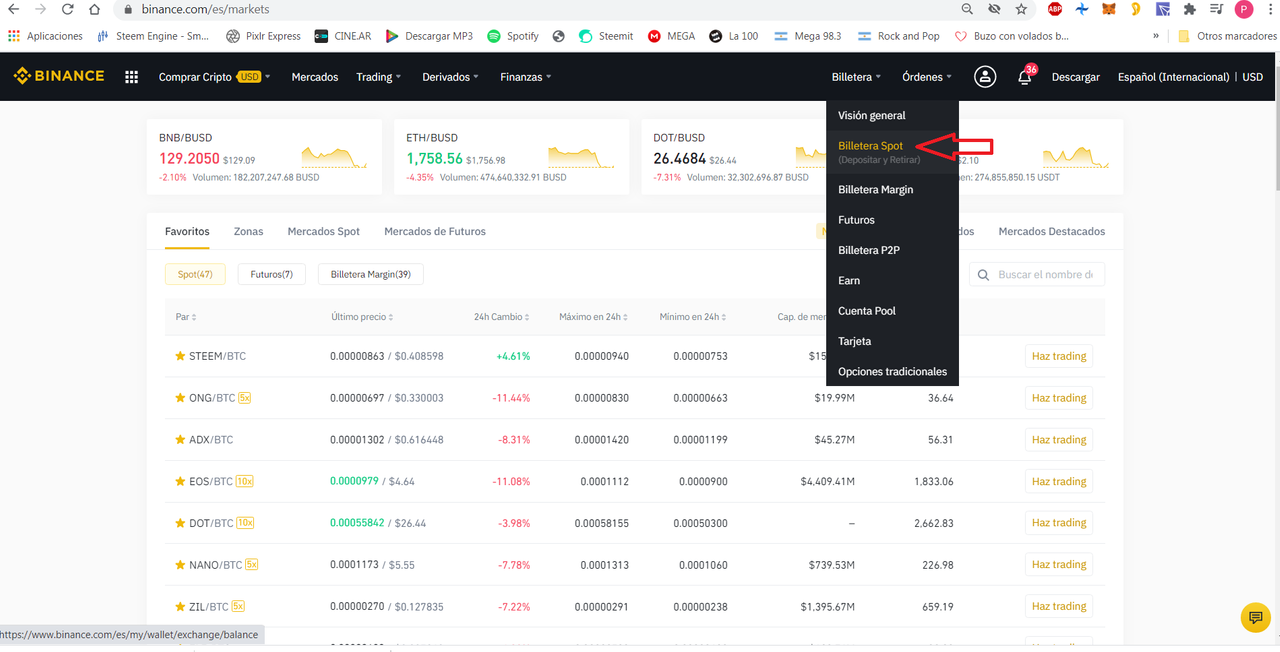Select Visión general in wallet menu
Screen dimensions: 1280x652
[x=892, y=115]
